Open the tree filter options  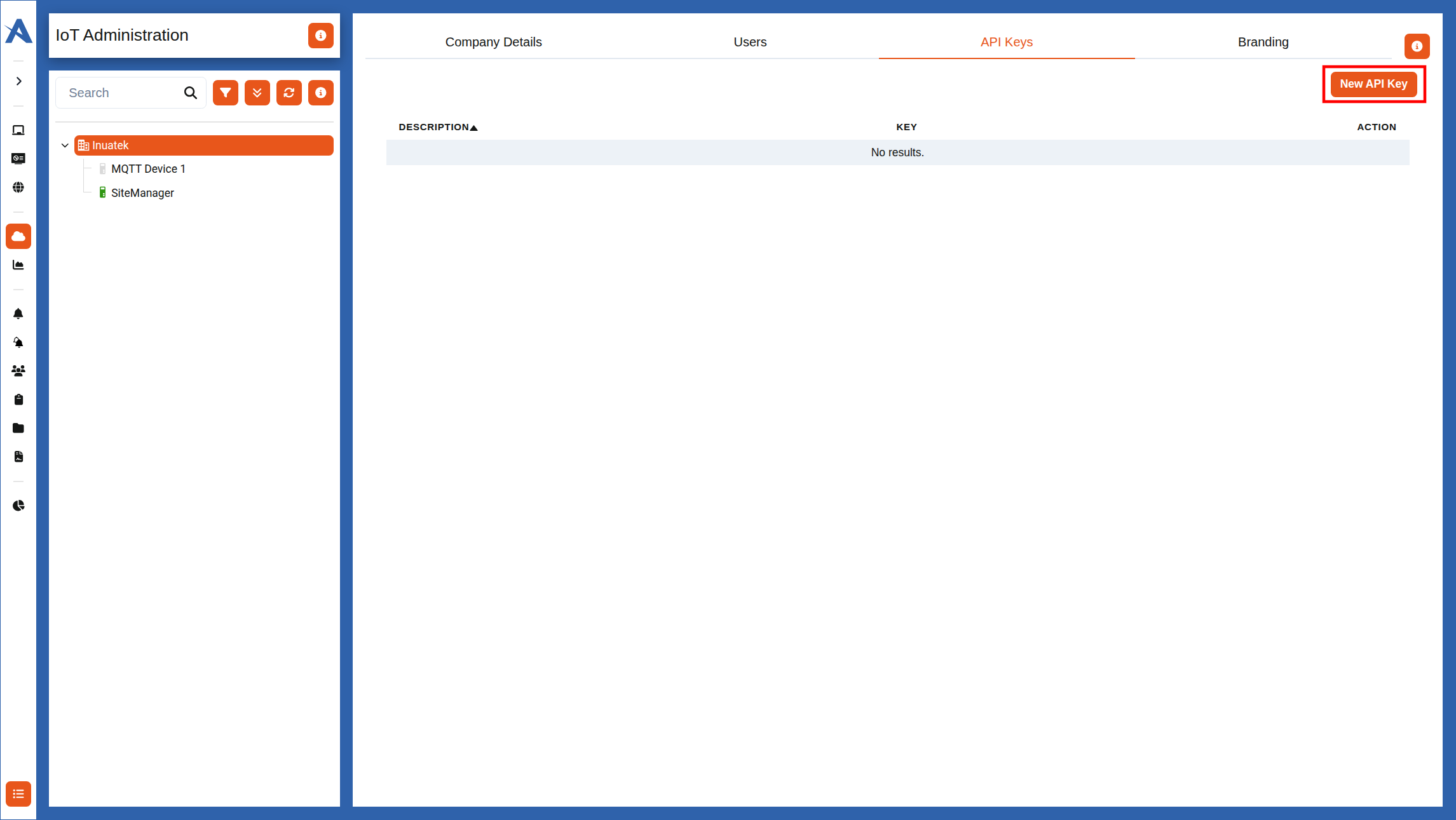(x=226, y=92)
